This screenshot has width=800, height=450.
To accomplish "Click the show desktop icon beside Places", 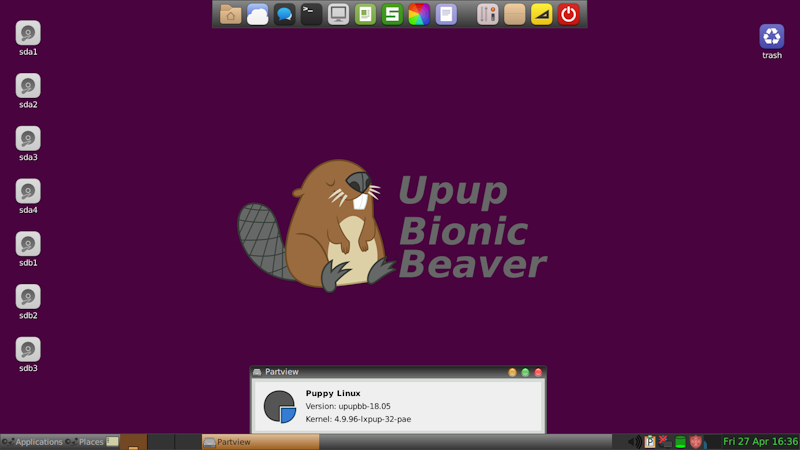I will 112,442.
